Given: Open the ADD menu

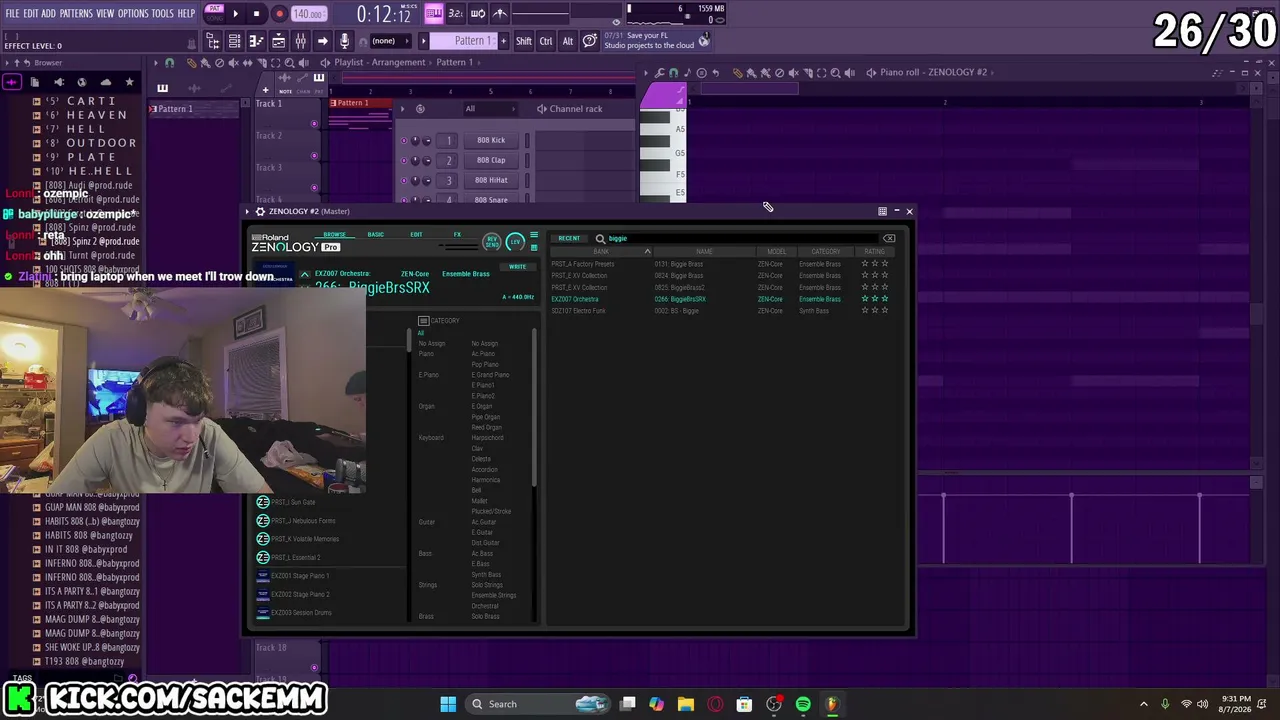Looking at the screenshot, I should [49, 13].
